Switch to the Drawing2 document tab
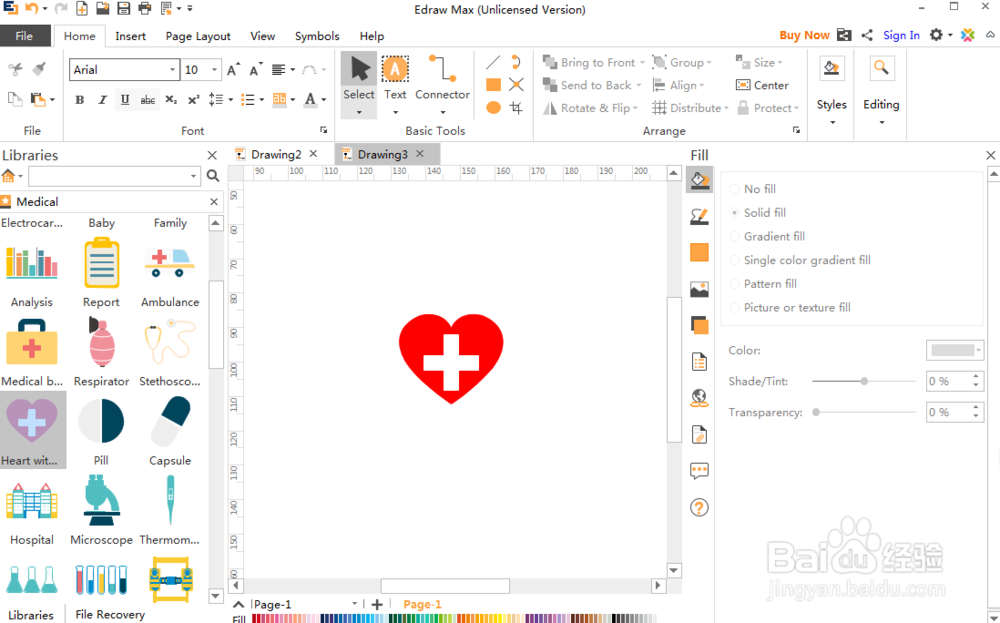This screenshot has width=1000, height=623. point(276,154)
